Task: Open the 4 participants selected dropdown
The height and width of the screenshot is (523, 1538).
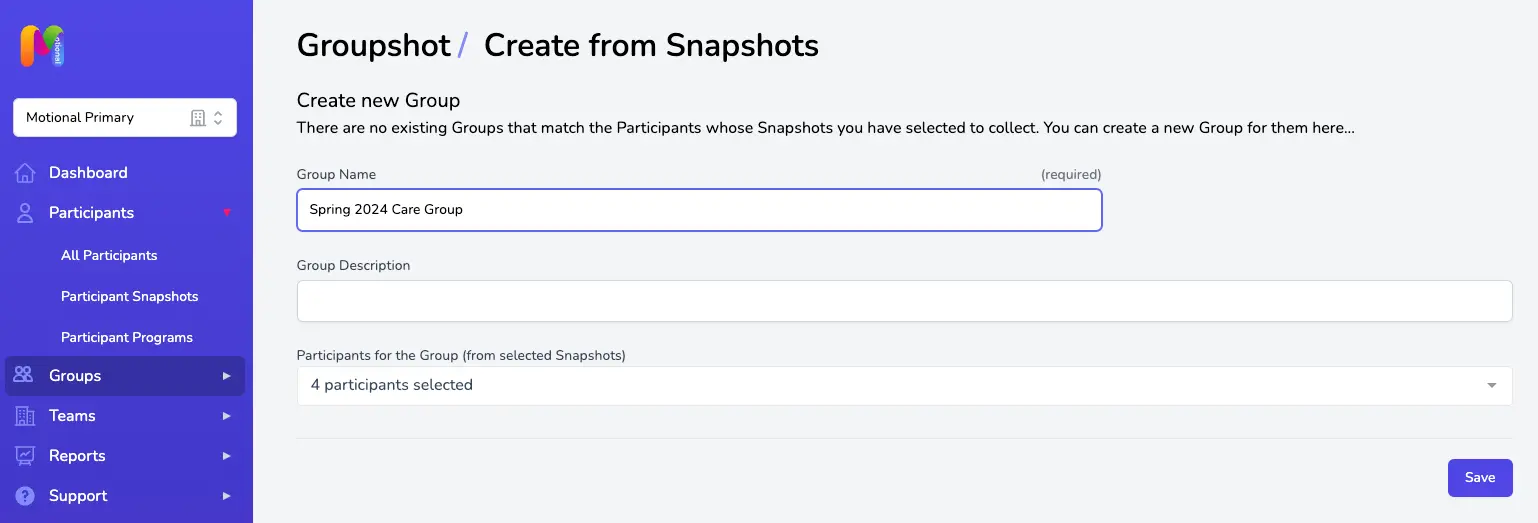Action: pyautogui.click(x=904, y=385)
